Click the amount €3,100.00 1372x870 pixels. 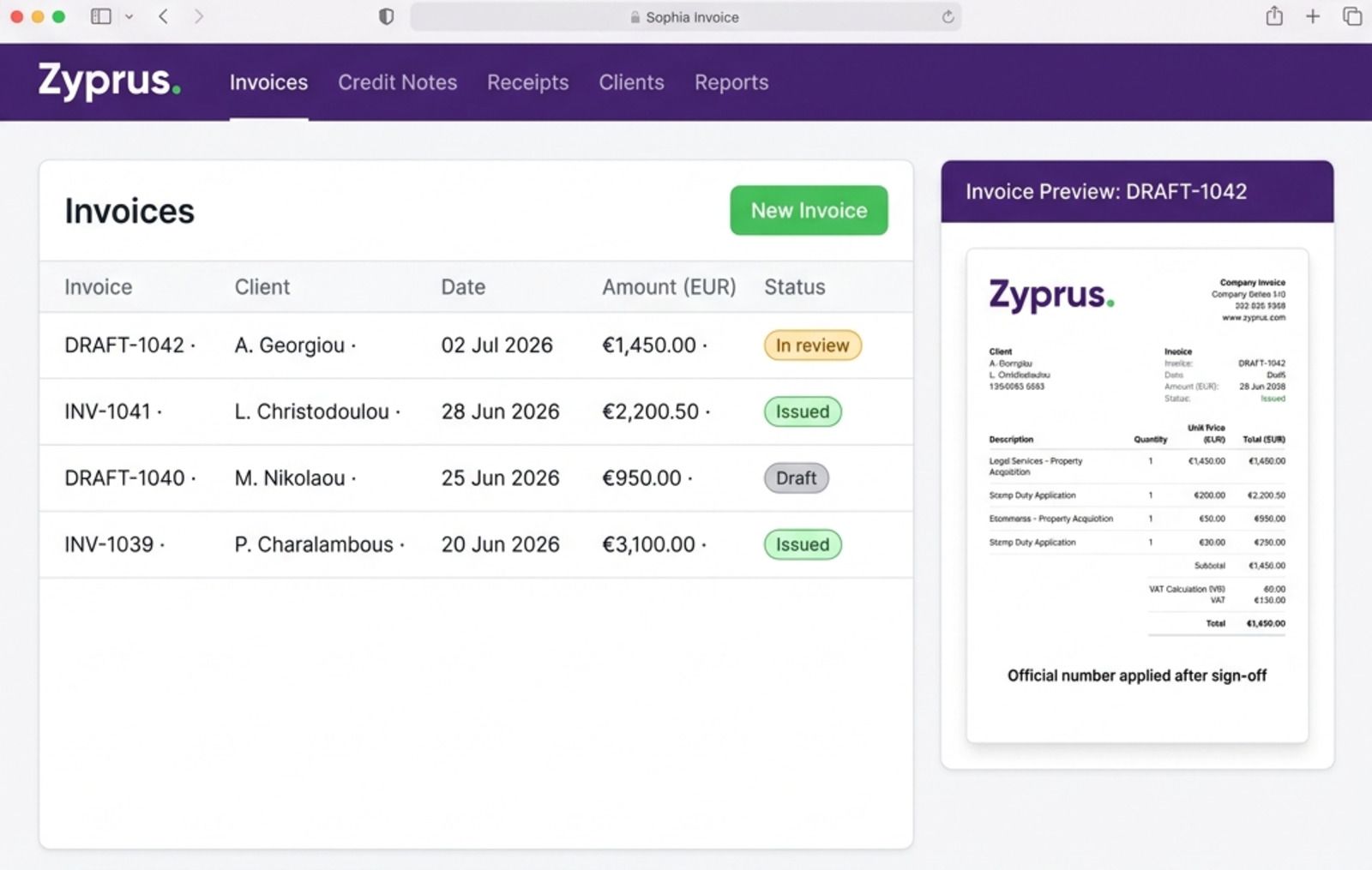649,544
